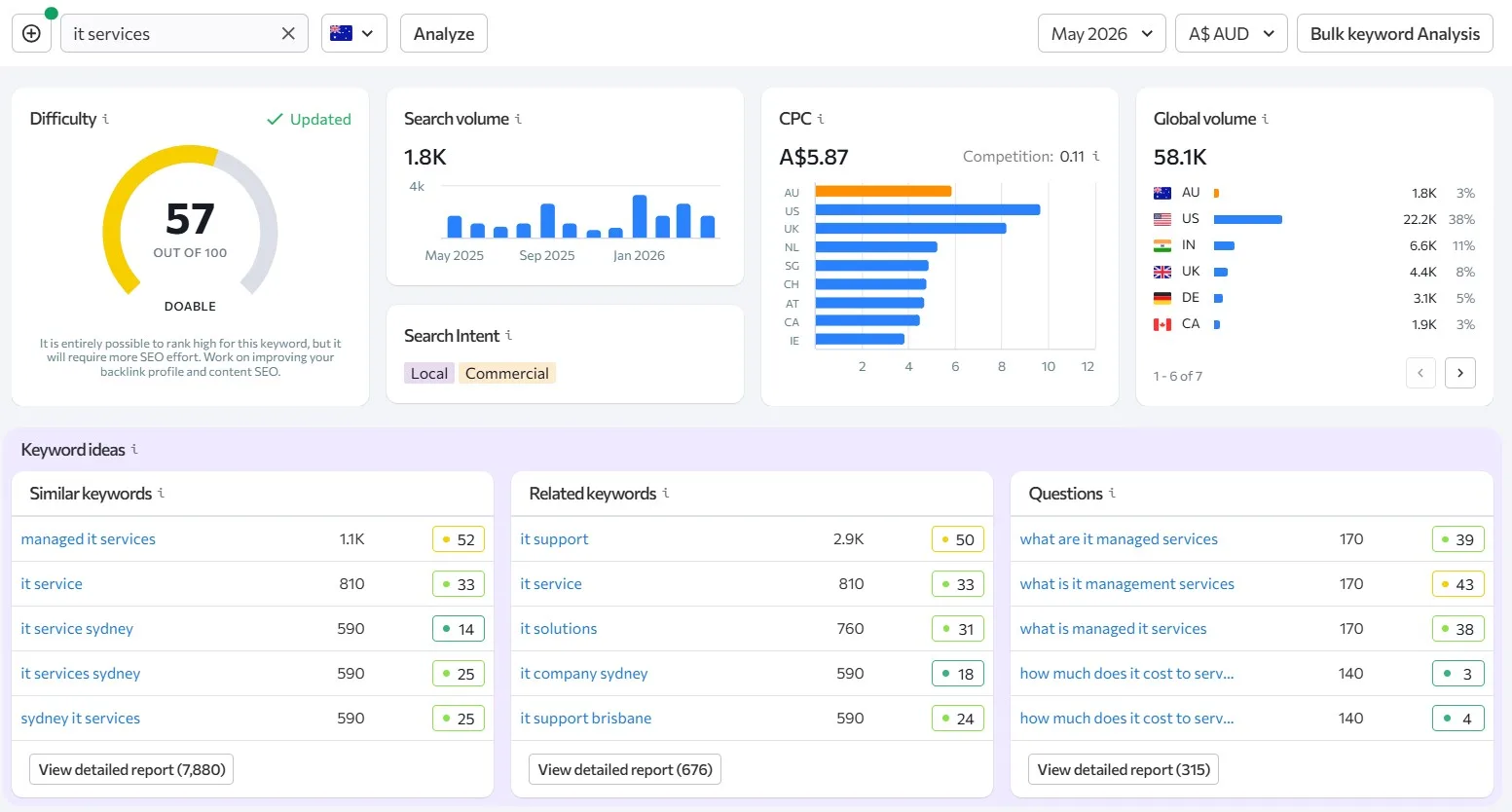1512x812 pixels.
Task: Open 'it service' in Similar keywords
Action: (52, 583)
